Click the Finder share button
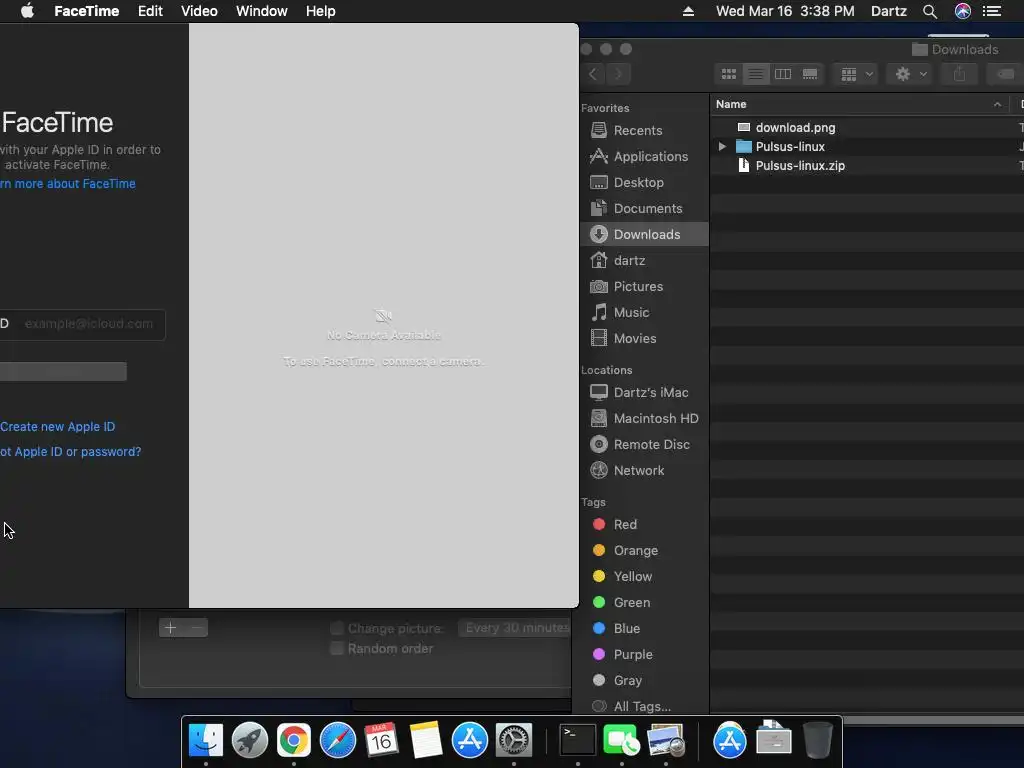Image resolution: width=1024 pixels, height=768 pixels. coord(959,74)
